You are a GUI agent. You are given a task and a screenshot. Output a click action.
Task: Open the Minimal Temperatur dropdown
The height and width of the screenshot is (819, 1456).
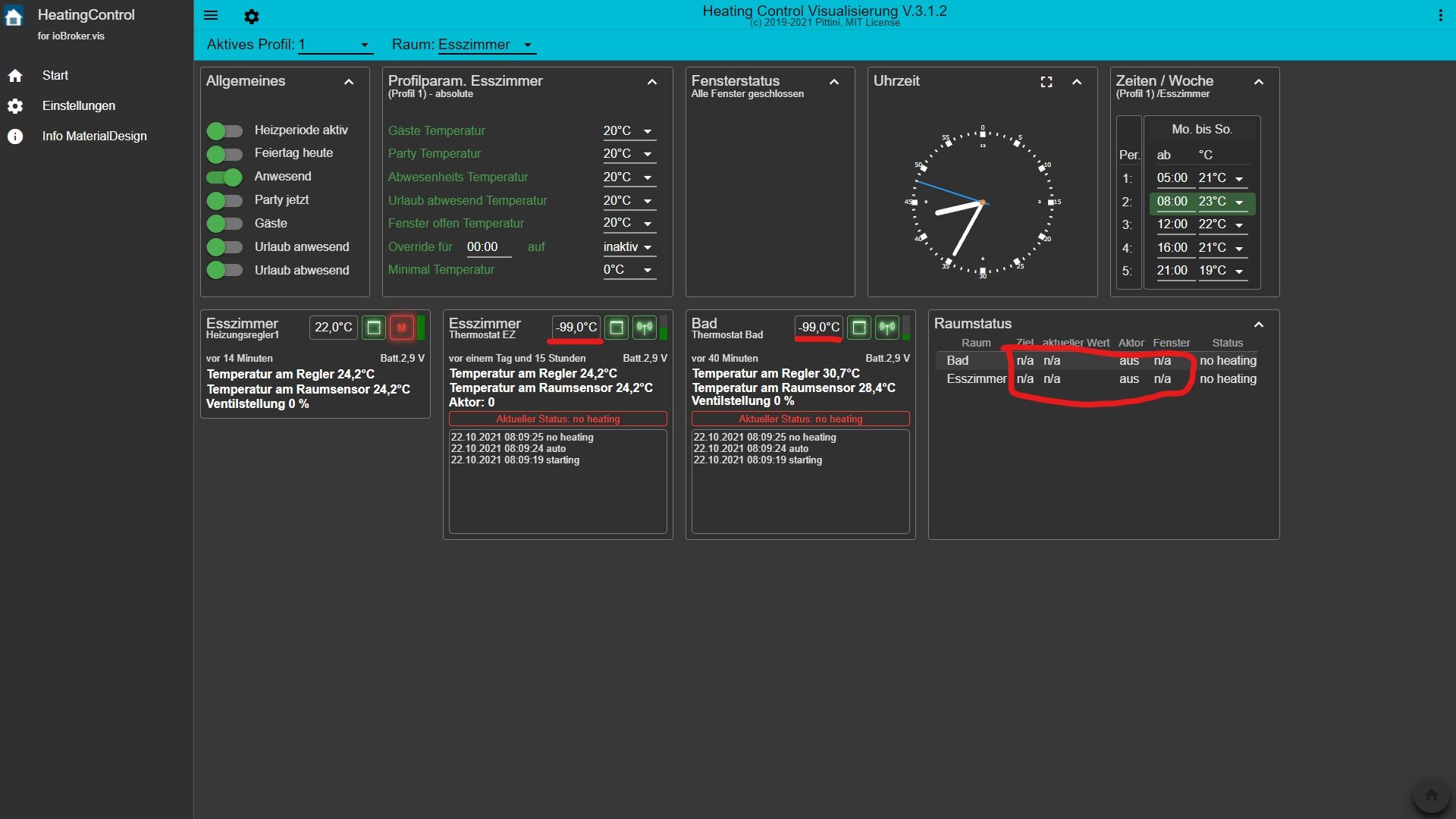tap(629, 270)
